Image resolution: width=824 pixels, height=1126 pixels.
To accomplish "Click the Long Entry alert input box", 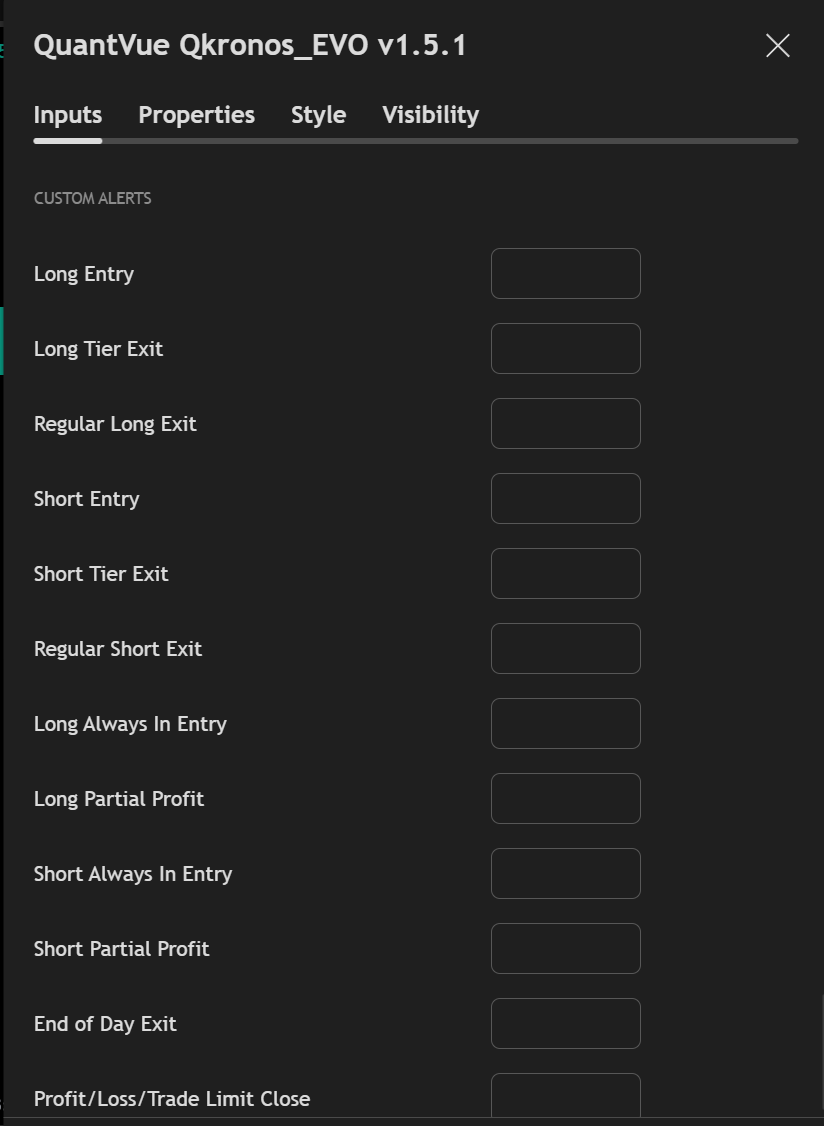I will (x=565, y=274).
